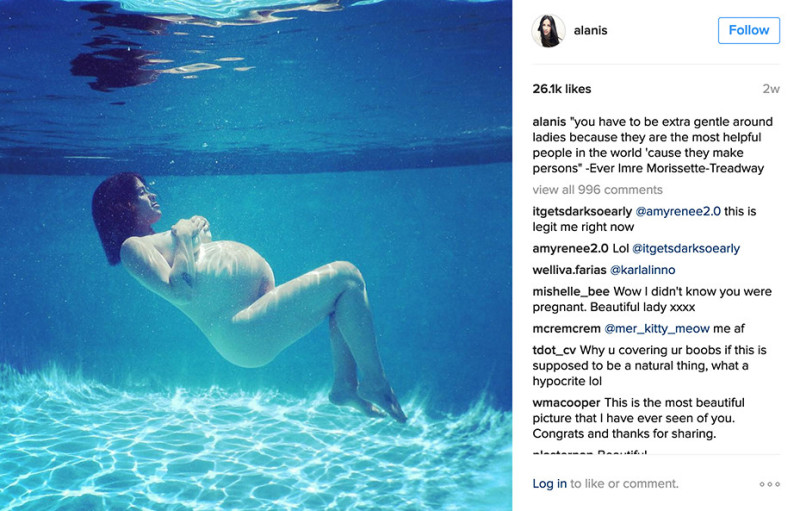View all 996 comments

(x=597, y=190)
